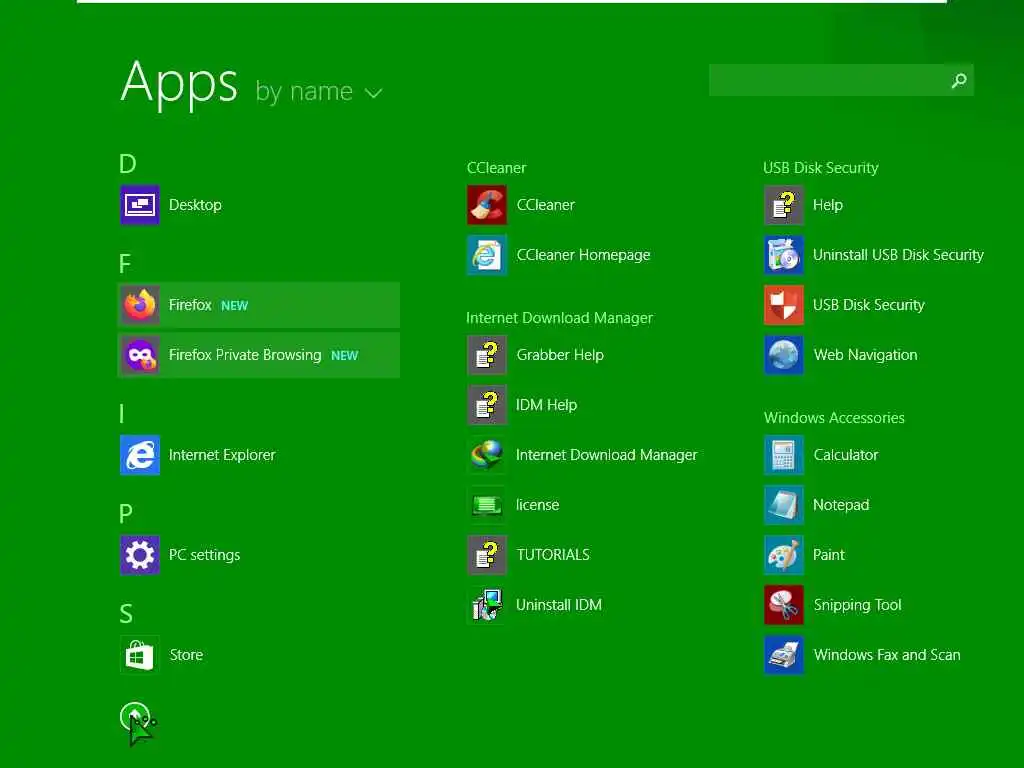Open the Store app icon
This screenshot has width=1024, height=768.
[140, 655]
